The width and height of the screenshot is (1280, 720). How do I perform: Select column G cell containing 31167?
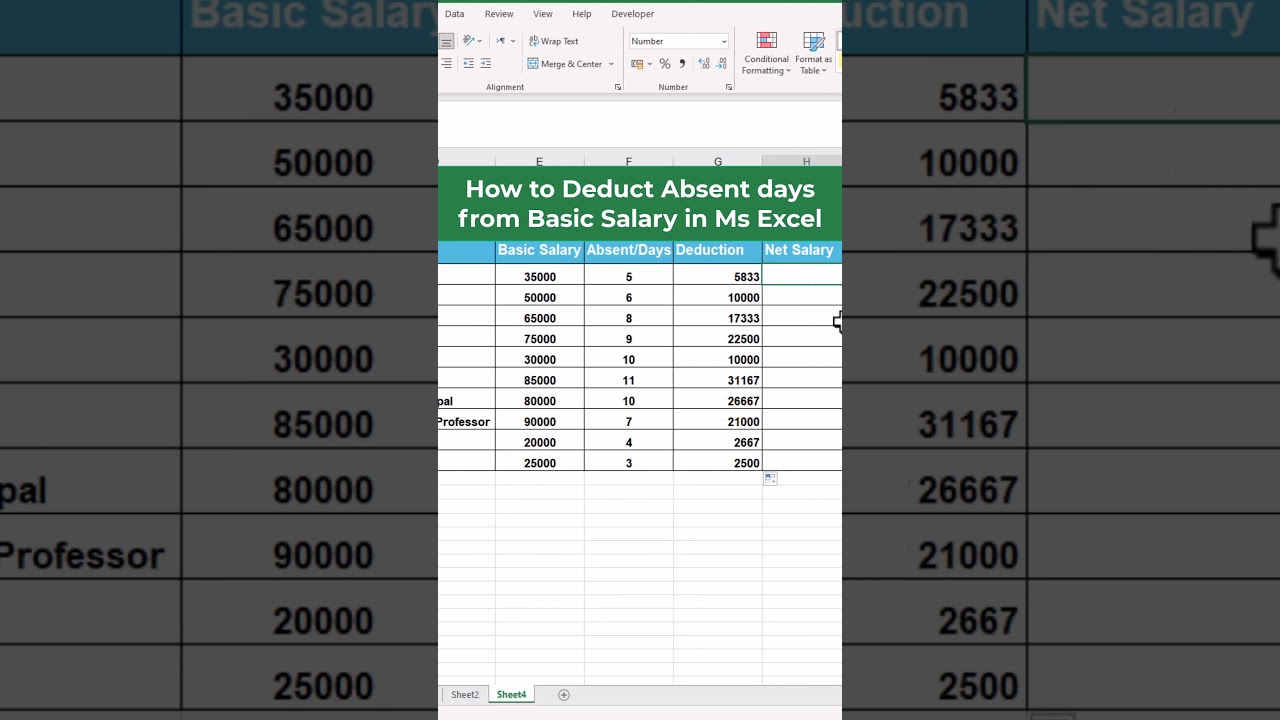pos(717,380)
